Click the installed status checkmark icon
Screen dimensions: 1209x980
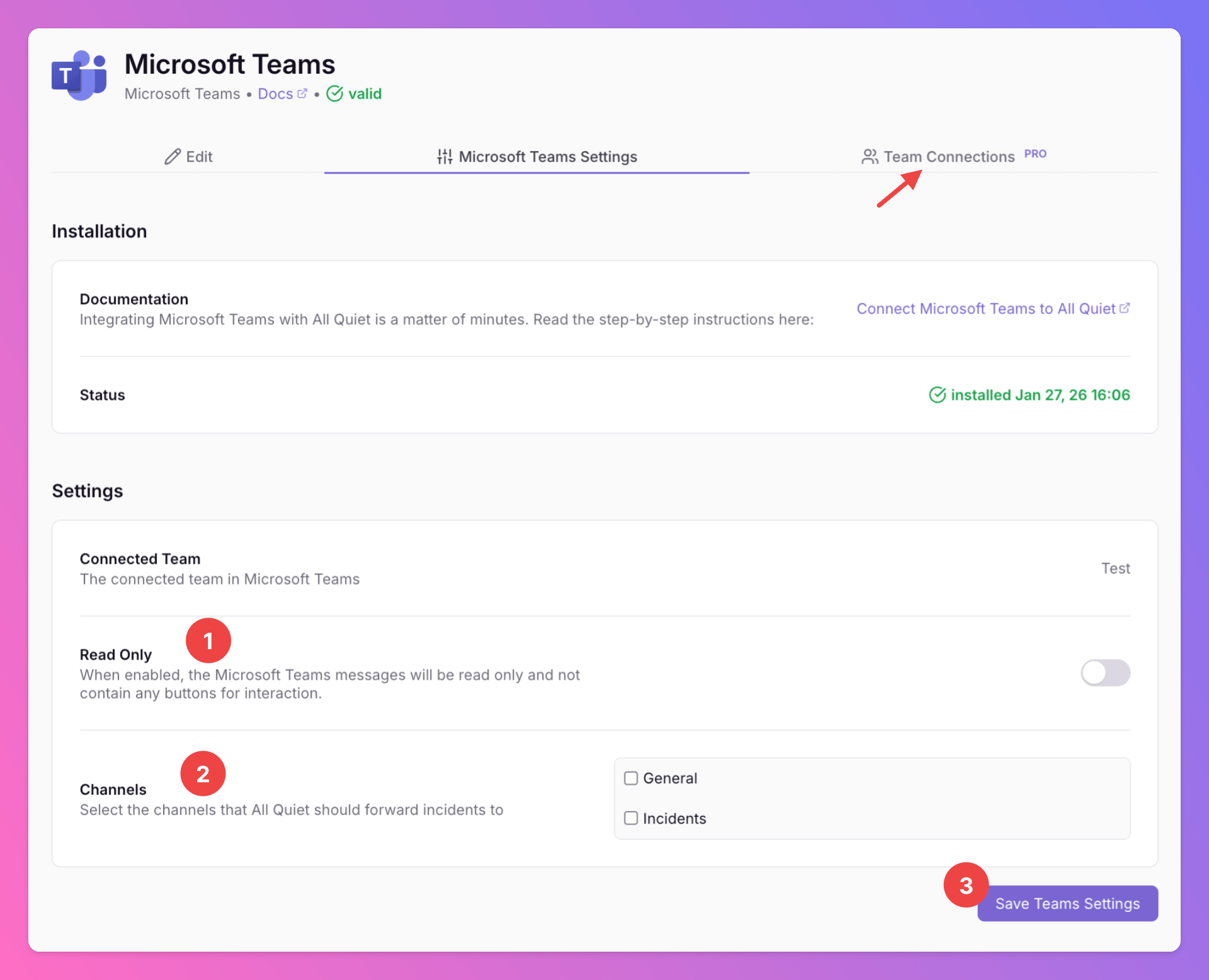(937, 395)
